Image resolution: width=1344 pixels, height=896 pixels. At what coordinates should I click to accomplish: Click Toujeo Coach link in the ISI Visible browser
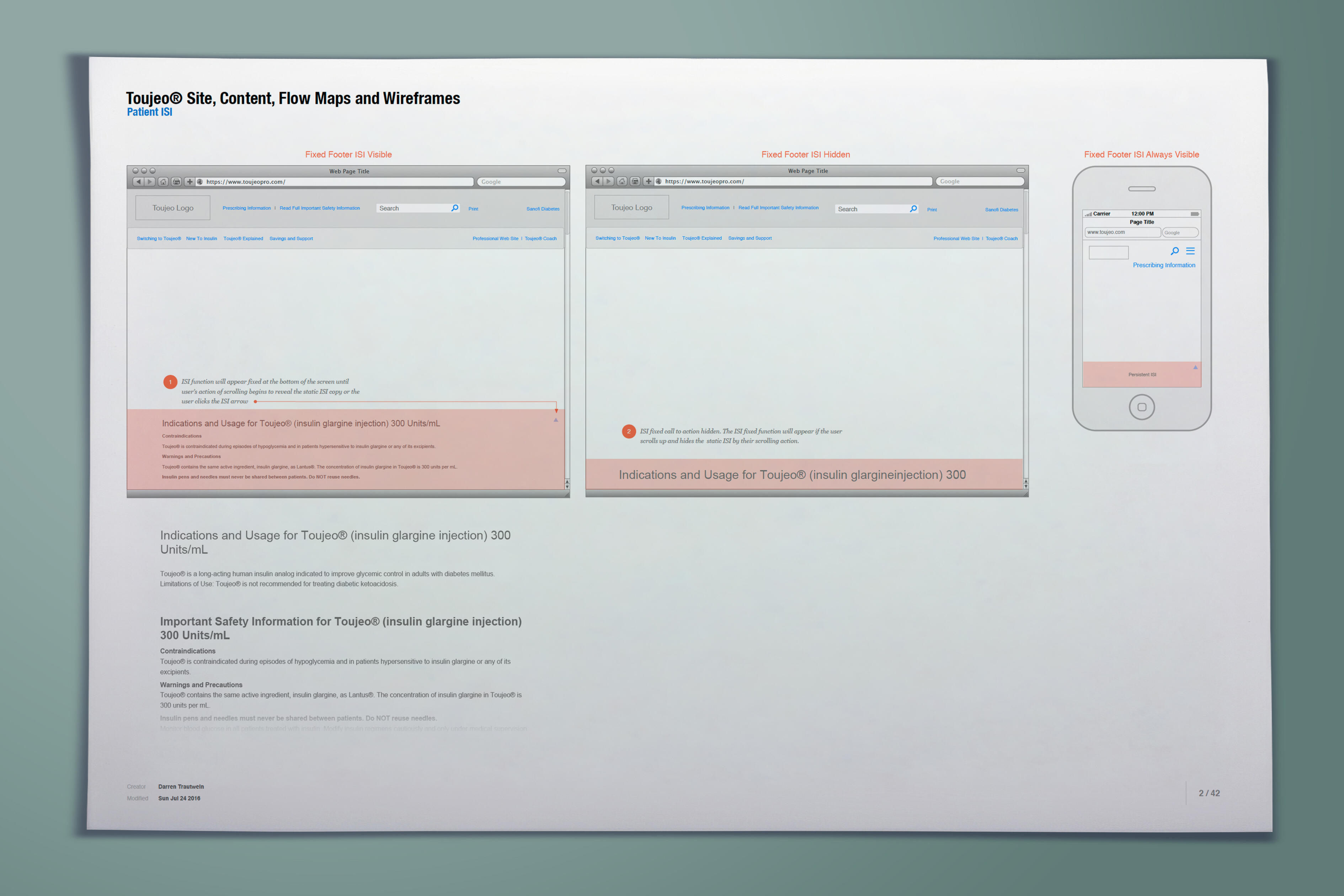pyautogui.click(x=540, y=239)
